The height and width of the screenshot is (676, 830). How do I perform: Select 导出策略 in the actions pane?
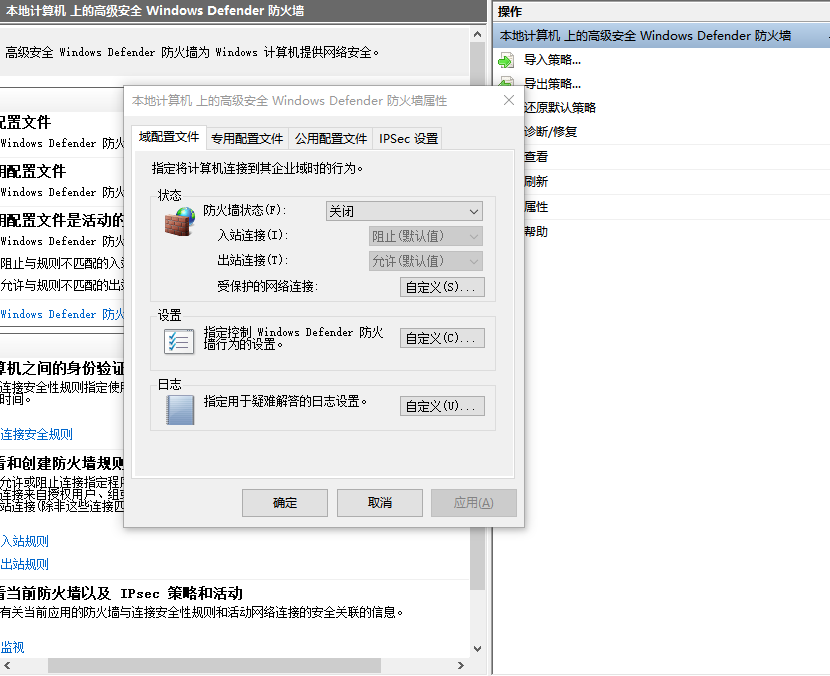(x=552, y=84)
